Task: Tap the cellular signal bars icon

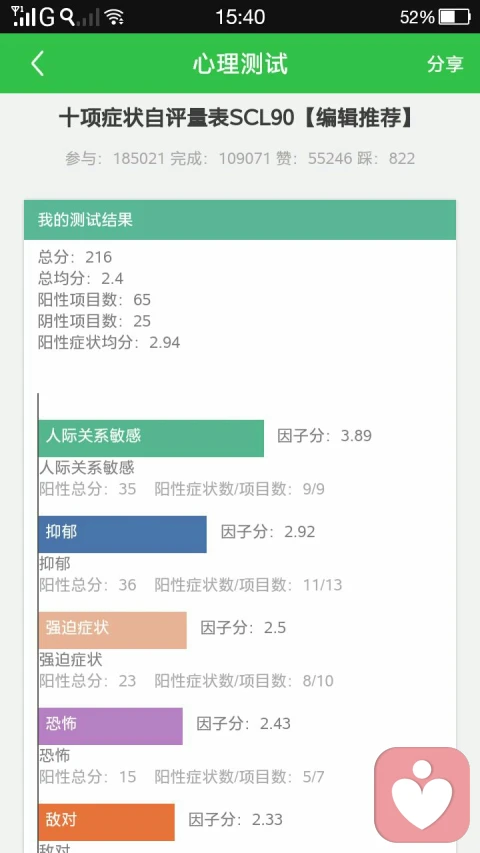Action: [24, 17]
